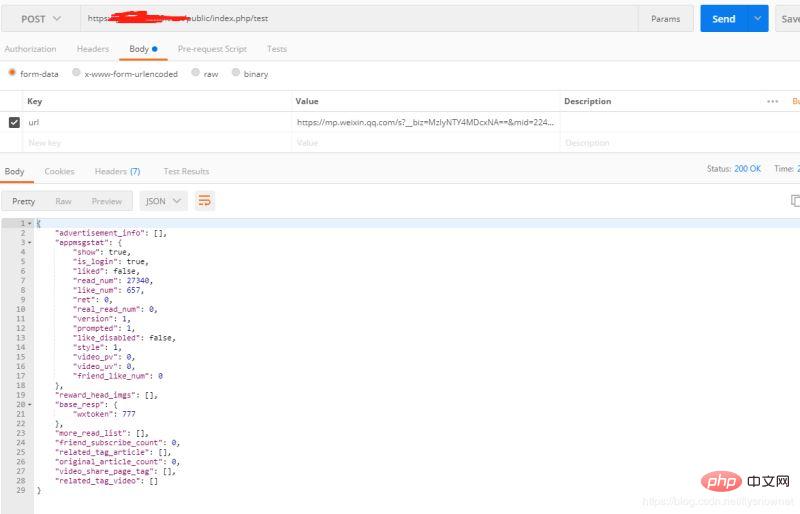800x514 pixels.
Task: Open the Params panel
Action: pyautogui.click(x=665, y=19)
